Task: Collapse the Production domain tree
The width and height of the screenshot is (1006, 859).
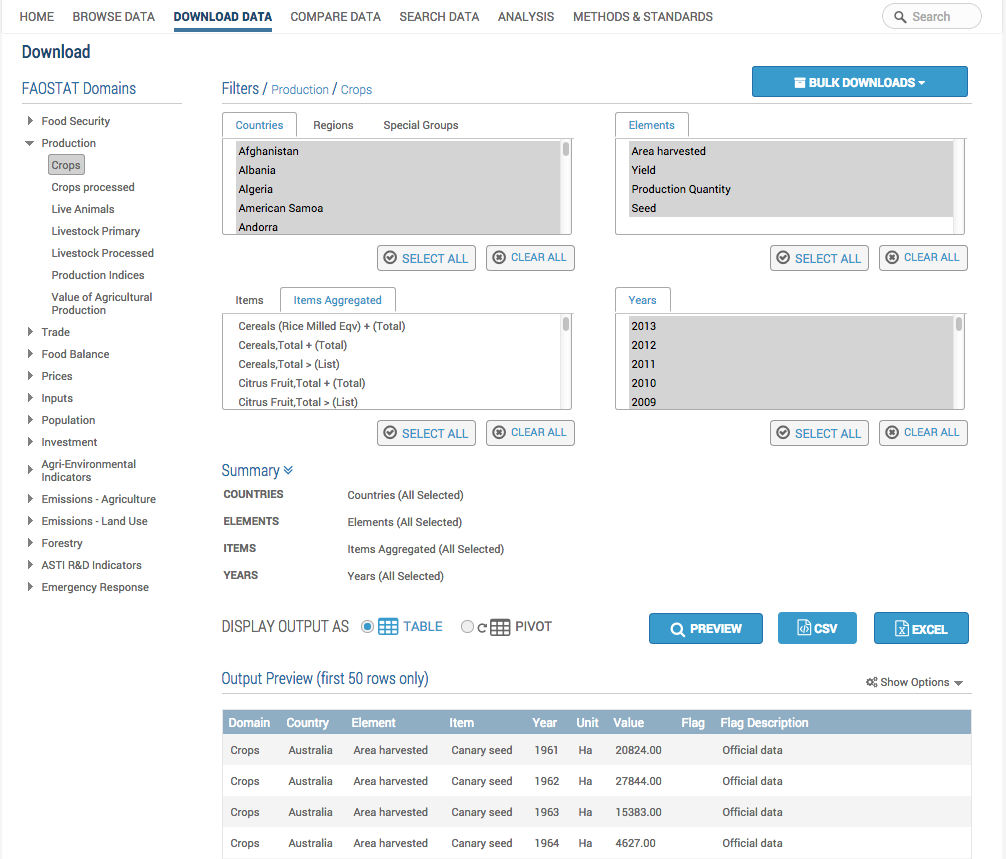Action: [30, 143]
